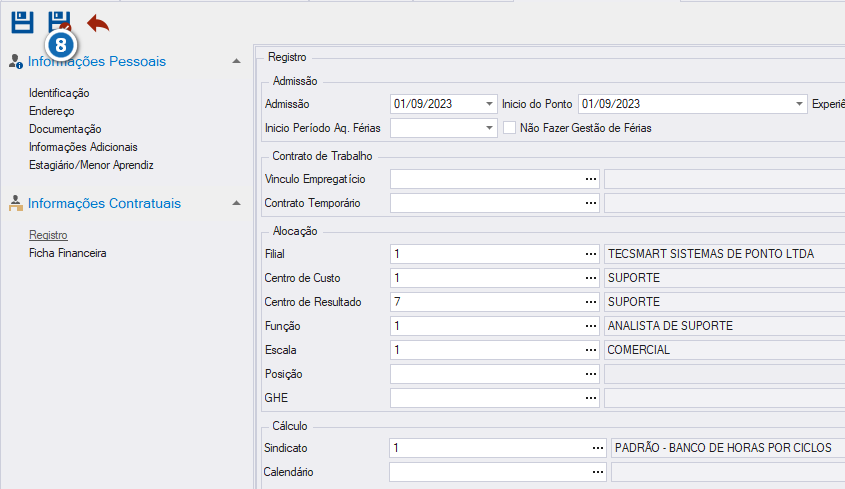The height and width of the screenshot is (489, 845).
Task: Click the Save and close floppy icon
Action: (x=59, y=22)
